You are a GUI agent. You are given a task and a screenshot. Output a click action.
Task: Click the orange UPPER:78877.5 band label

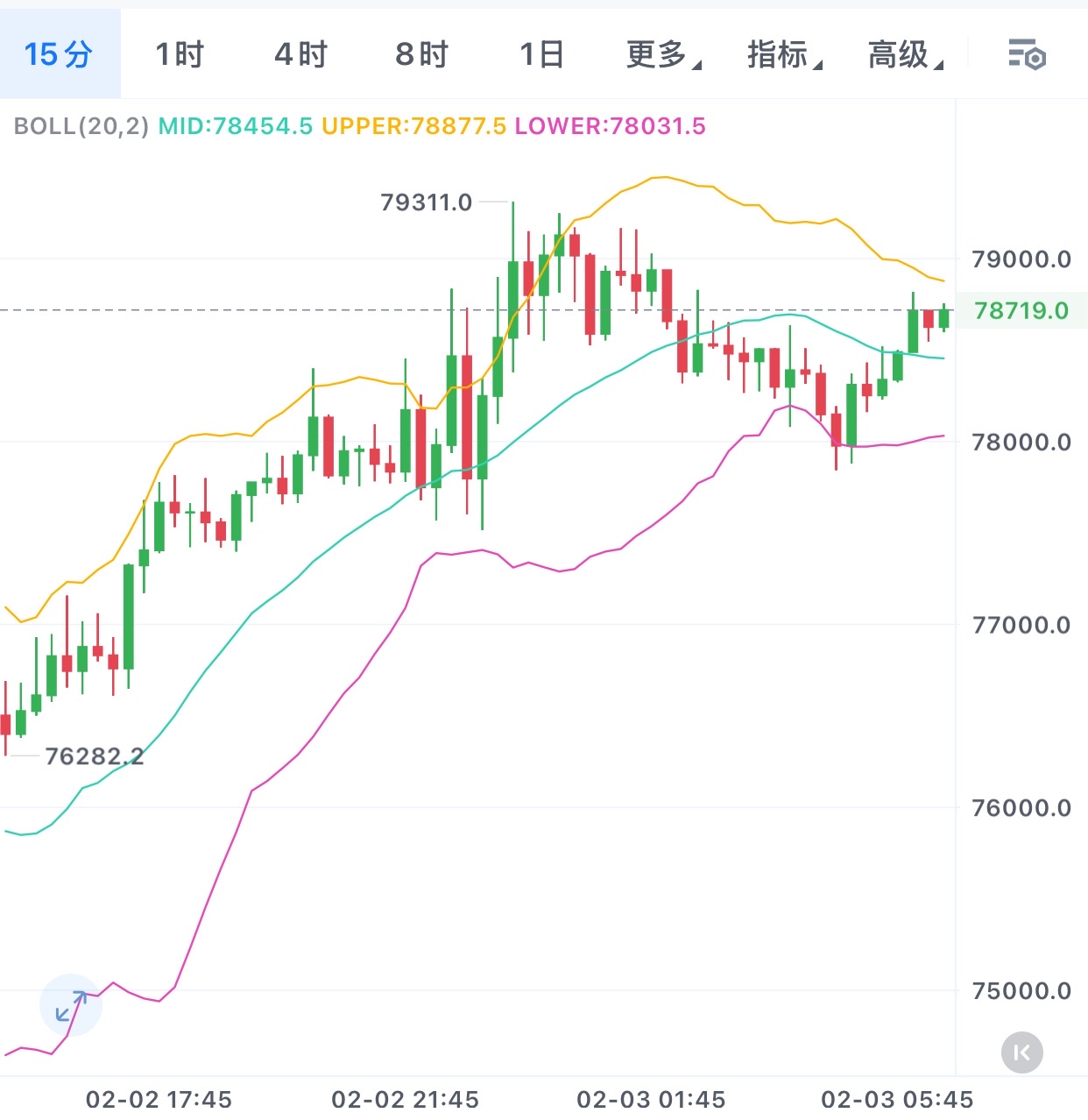click(x=413, y=126)
